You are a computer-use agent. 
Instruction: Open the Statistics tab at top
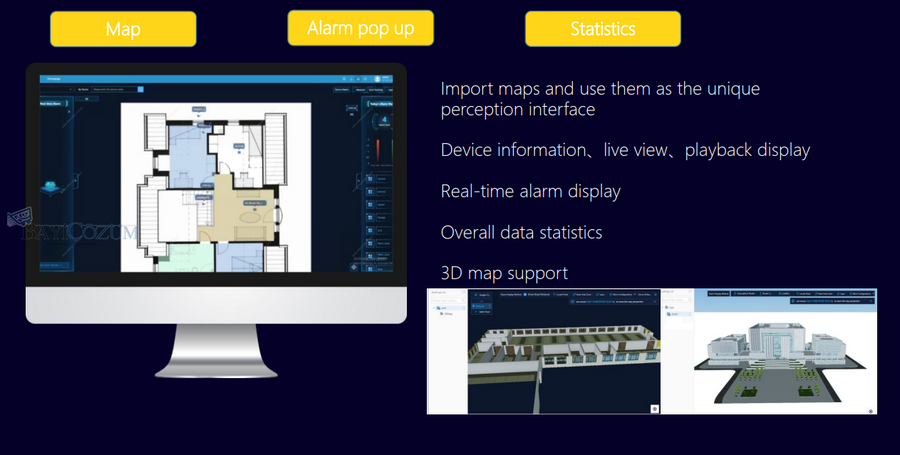point(602,29)
